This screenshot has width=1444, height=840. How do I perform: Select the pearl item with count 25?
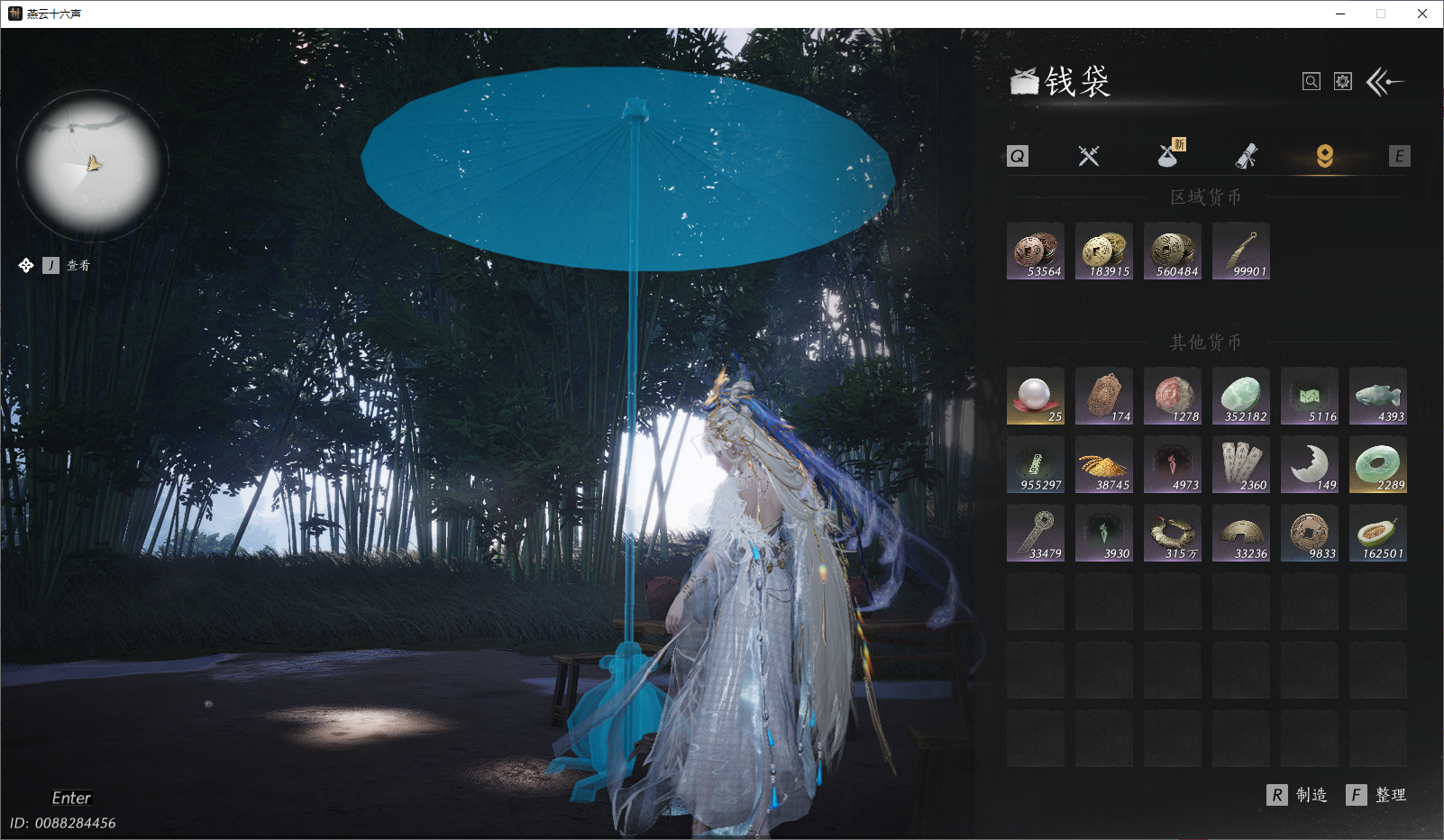[1036, 397]
